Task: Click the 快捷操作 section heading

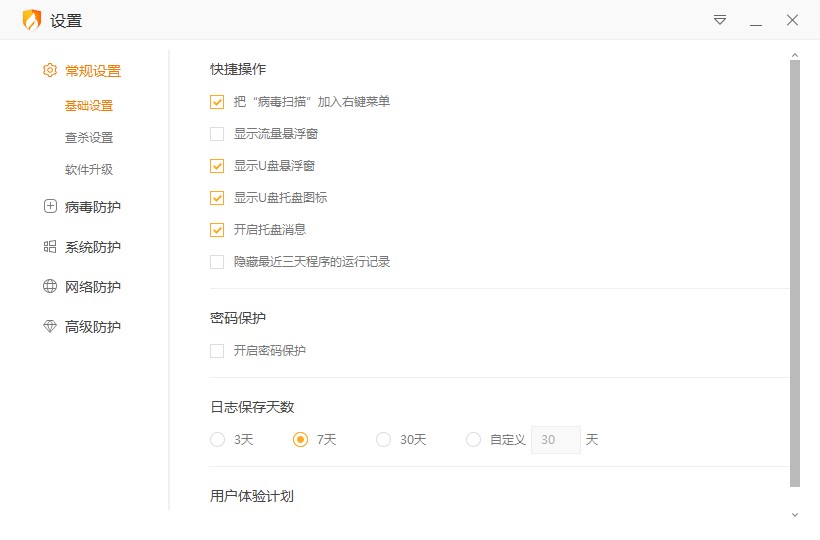Action: [238, 69]
